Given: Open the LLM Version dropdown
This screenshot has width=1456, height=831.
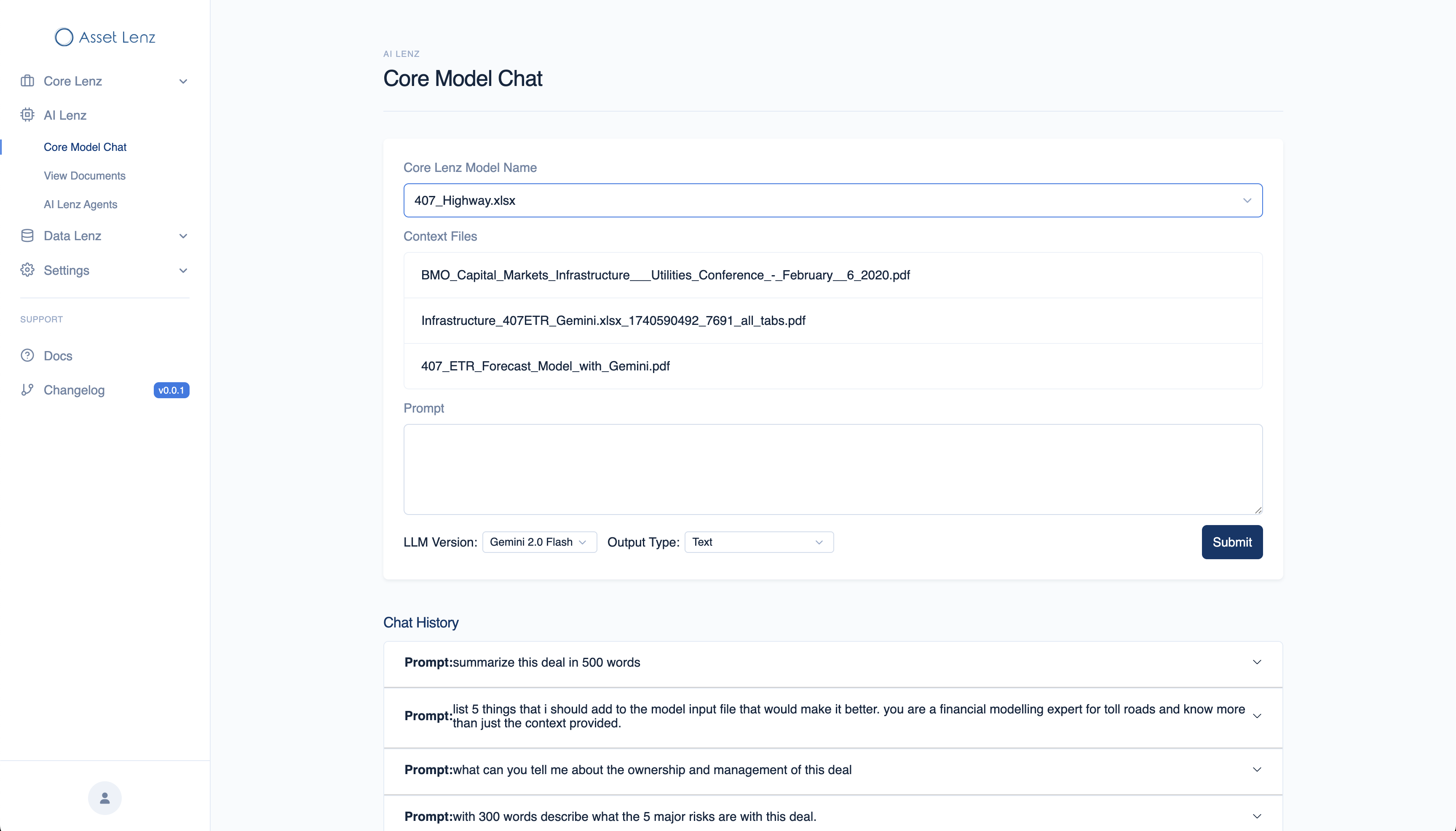Looking at the screenshot, I should coord(540,542).
